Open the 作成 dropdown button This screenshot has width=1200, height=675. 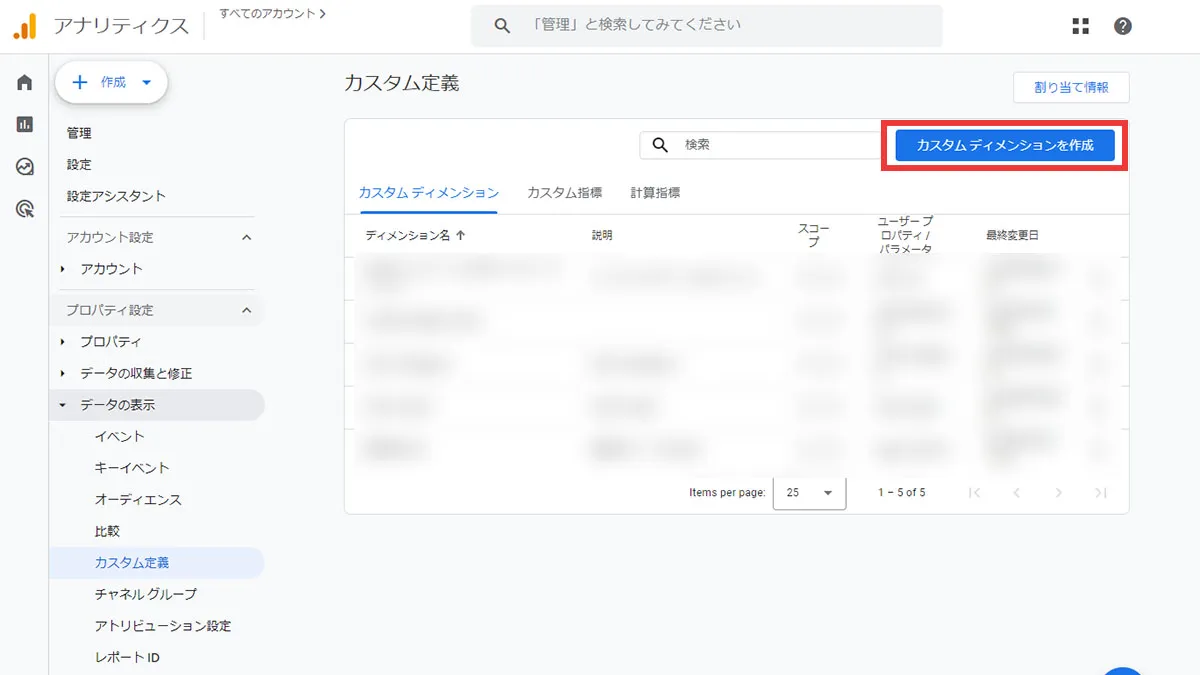coord(111,83)
